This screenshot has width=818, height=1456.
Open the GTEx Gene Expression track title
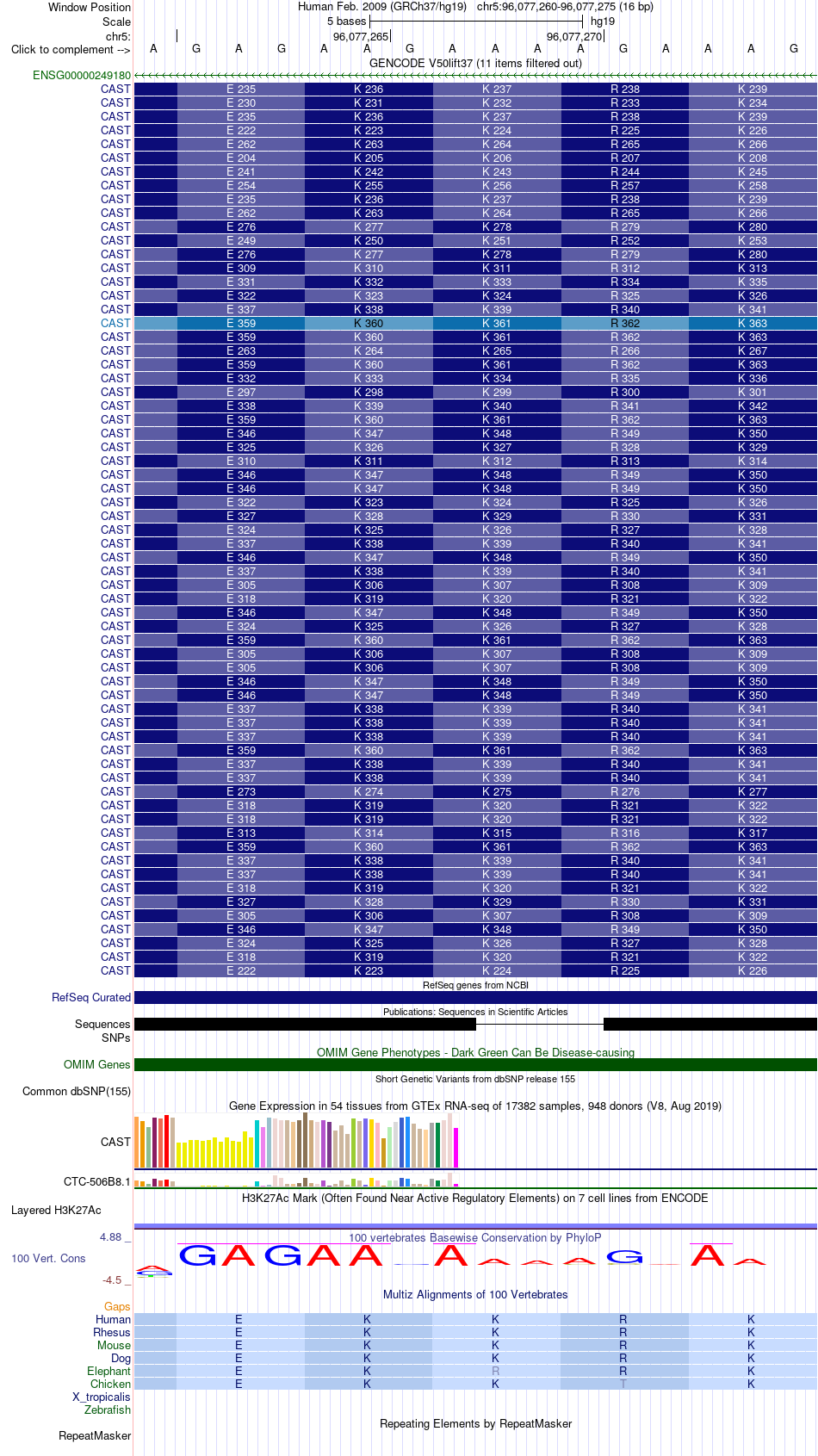[x=475, y=1106]
